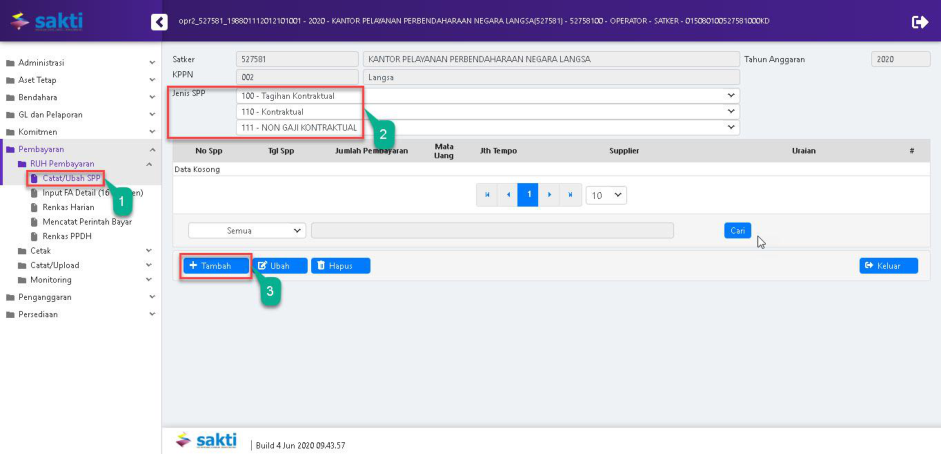Viewport: 941px width, 454px height.
Task: Click the SAKTI logo in the header
Action: (46, 21)
